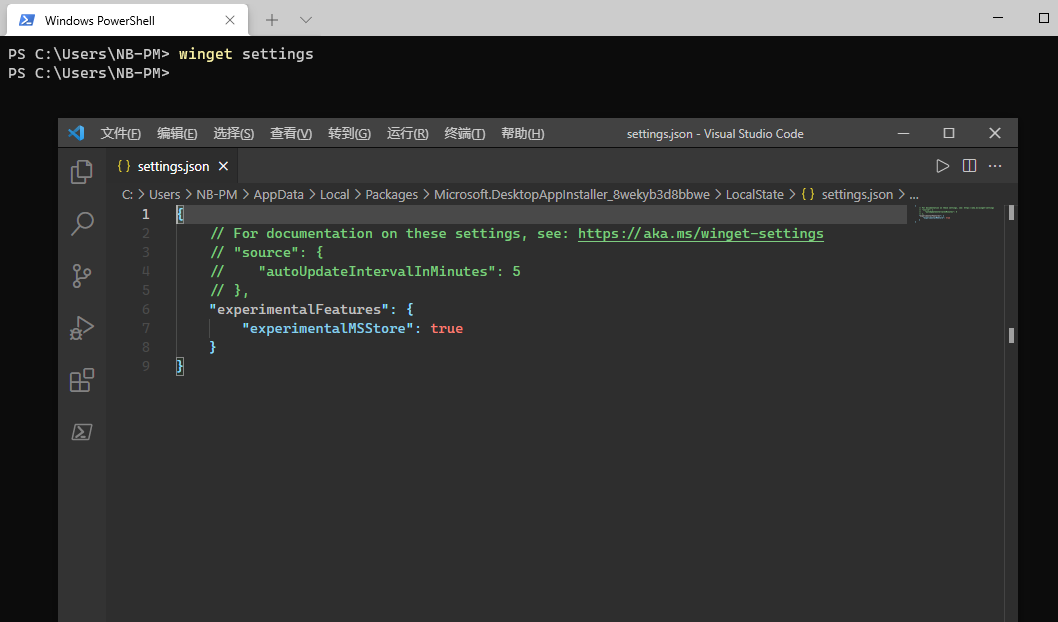This screenshot has height=622, width=1058.
Task: Open the 文件(F) menu
Action: pos(120,134)
